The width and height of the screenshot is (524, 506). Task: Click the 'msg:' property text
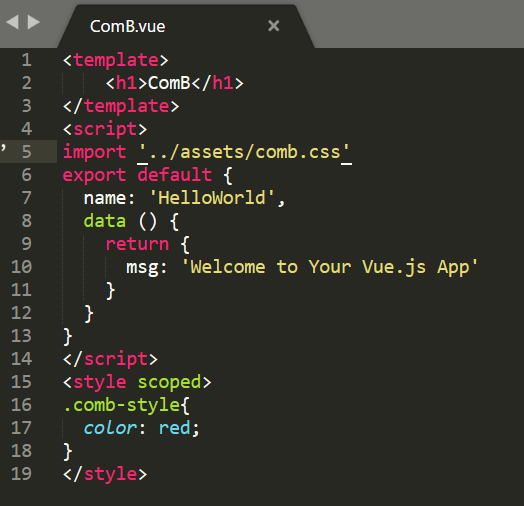click(146, 267)
